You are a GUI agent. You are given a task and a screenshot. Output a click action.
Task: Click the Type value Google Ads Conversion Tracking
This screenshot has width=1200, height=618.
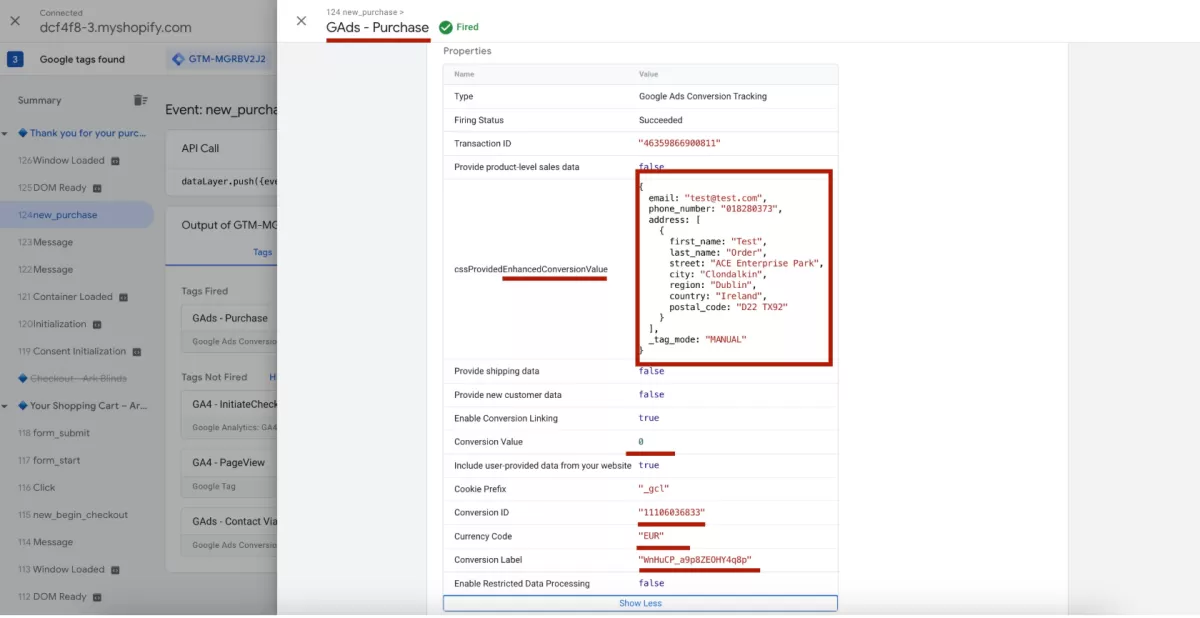point(703,96)
